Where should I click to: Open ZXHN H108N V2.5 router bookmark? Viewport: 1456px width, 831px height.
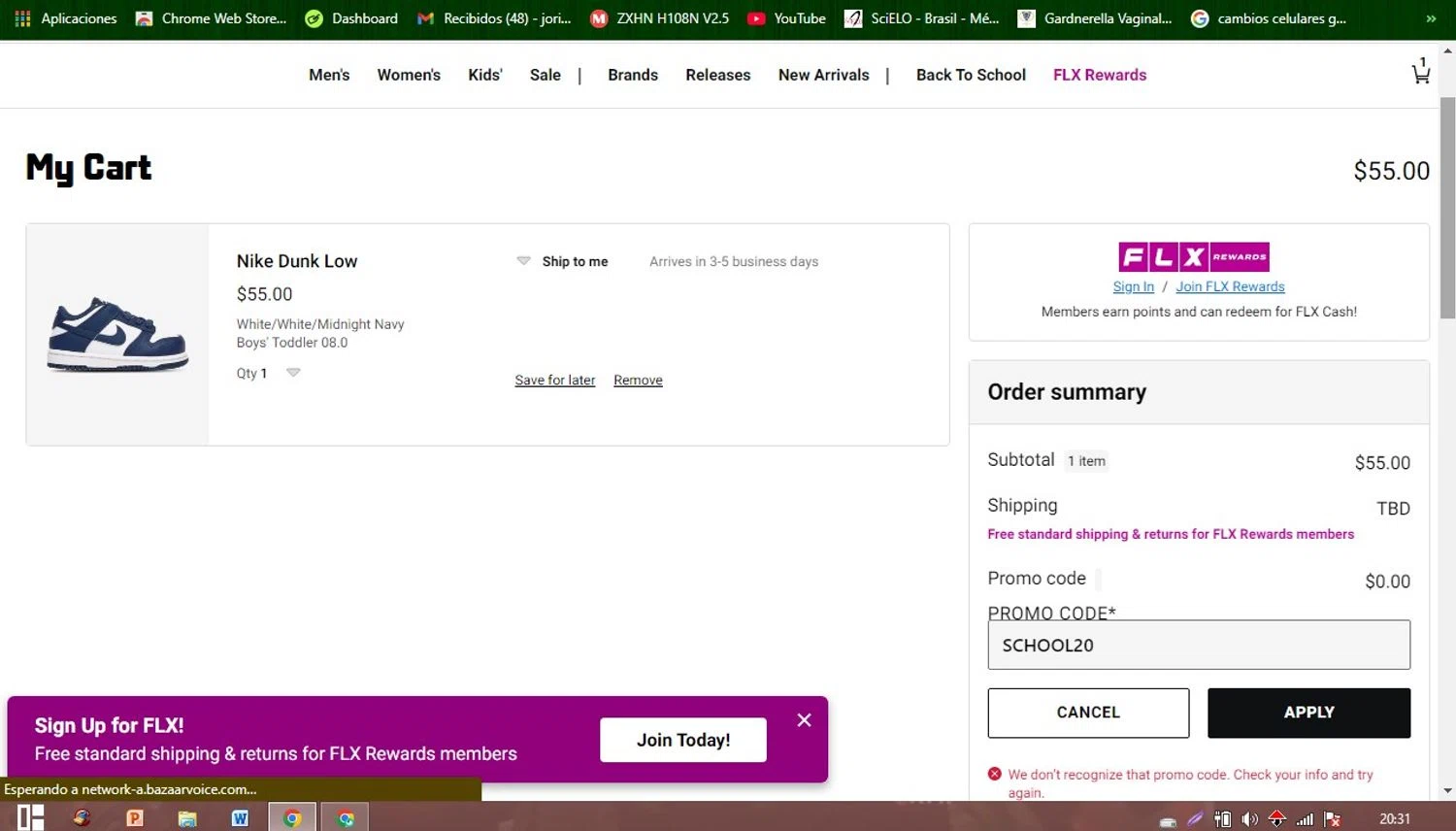pyautogui.click(x=660, y=18)
